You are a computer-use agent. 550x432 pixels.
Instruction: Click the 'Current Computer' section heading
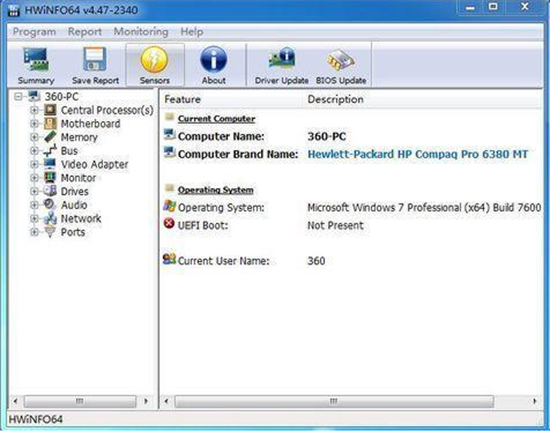pyautogui.click(x=216, y=119)
